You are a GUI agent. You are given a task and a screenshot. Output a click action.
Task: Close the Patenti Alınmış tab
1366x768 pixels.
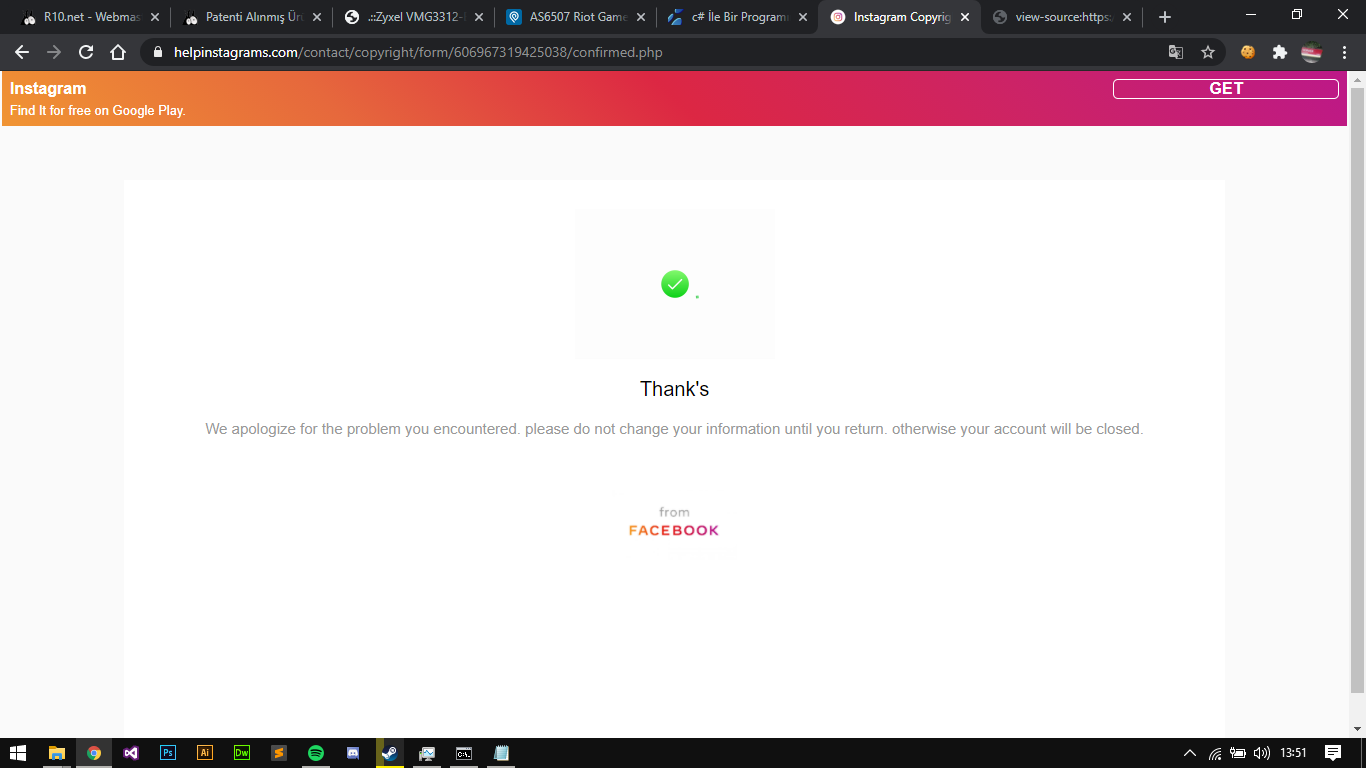point(317,17)
